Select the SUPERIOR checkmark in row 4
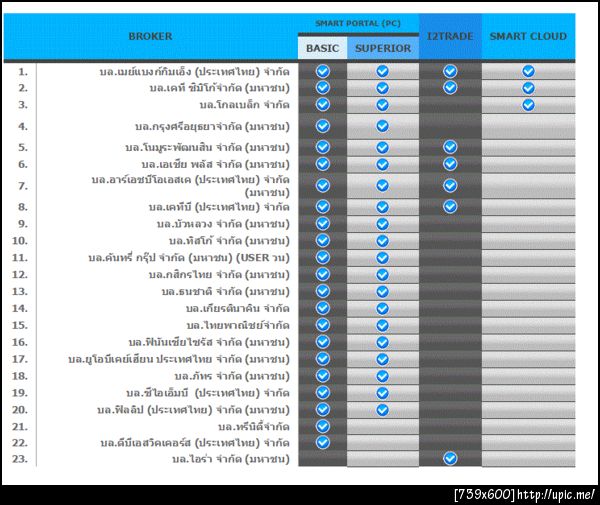 coord(382,126)
